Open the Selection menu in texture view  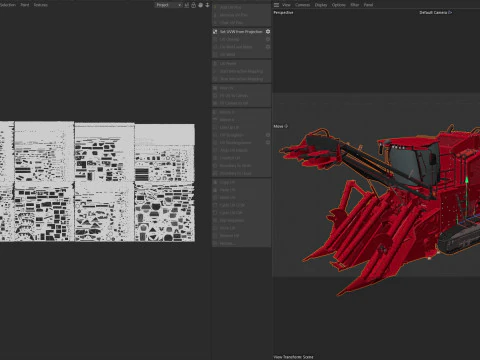pyautogui.click(x=8, y=5)
